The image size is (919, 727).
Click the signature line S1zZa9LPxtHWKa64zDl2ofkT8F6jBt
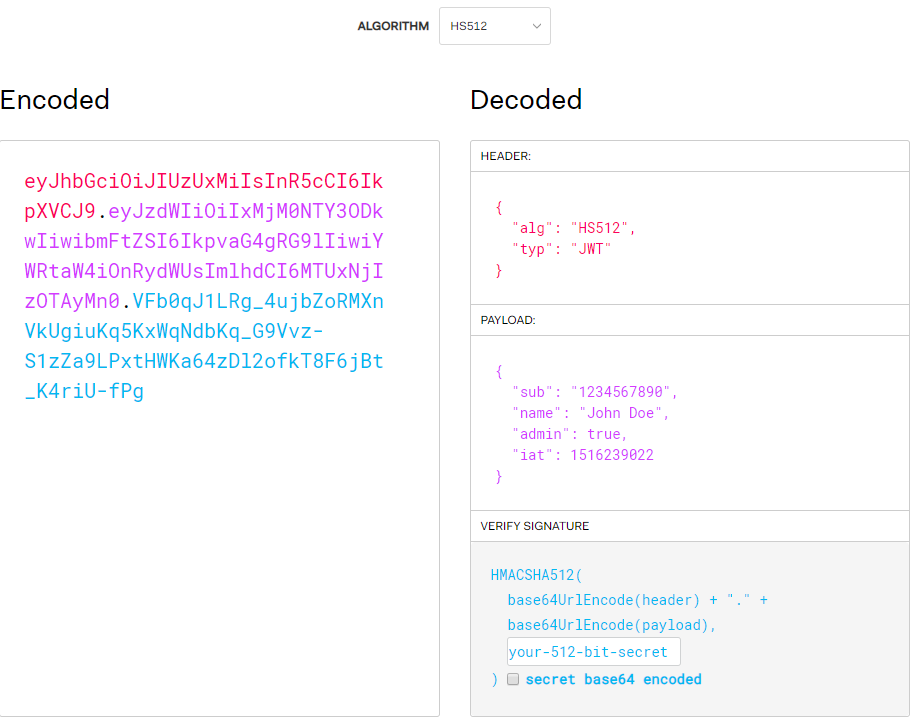pos(203,361)
